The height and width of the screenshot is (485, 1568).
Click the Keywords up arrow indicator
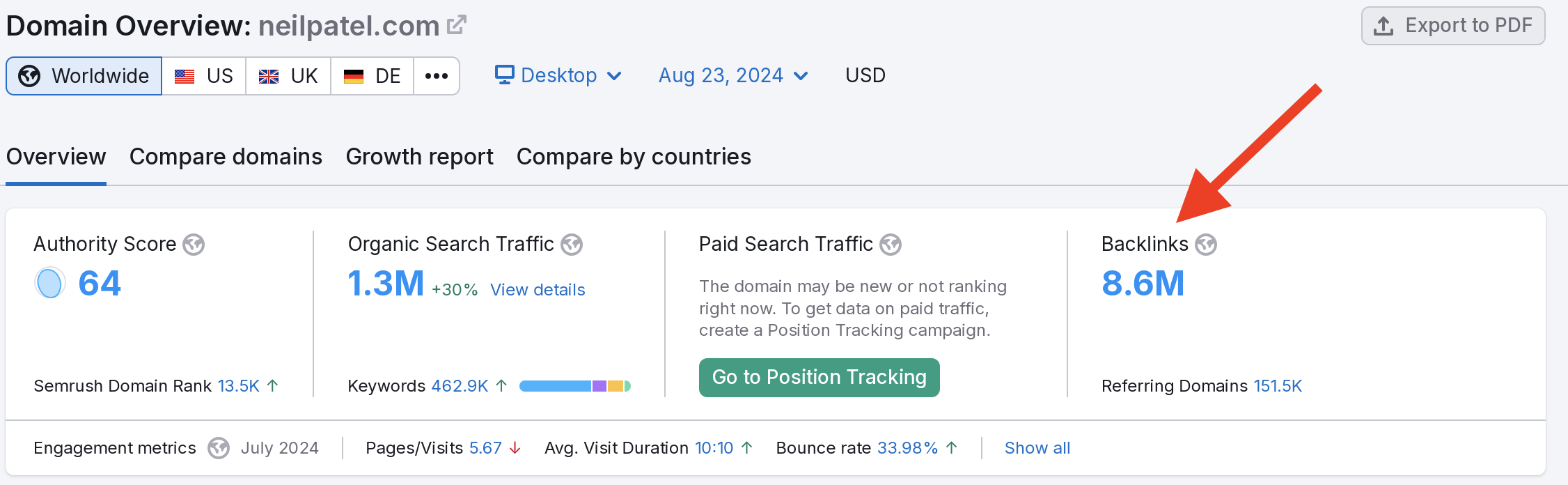tap(501, 385)
